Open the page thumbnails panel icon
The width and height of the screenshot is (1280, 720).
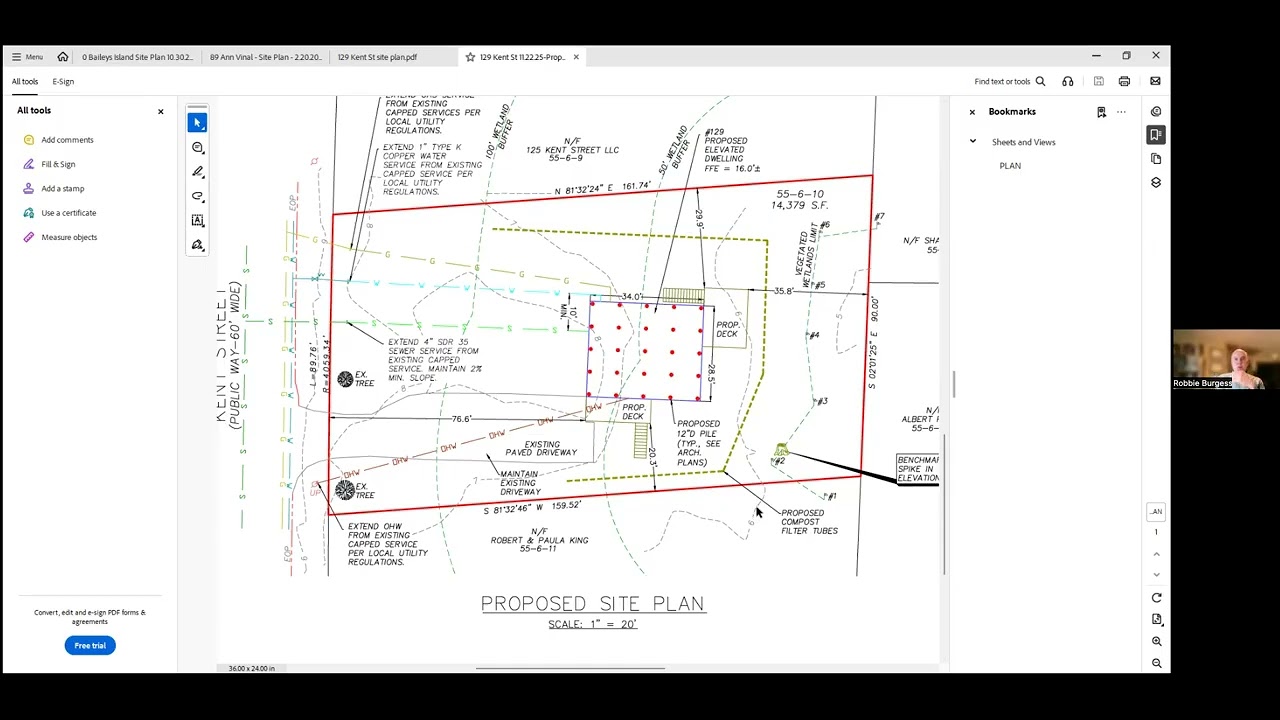point(1156,158)
